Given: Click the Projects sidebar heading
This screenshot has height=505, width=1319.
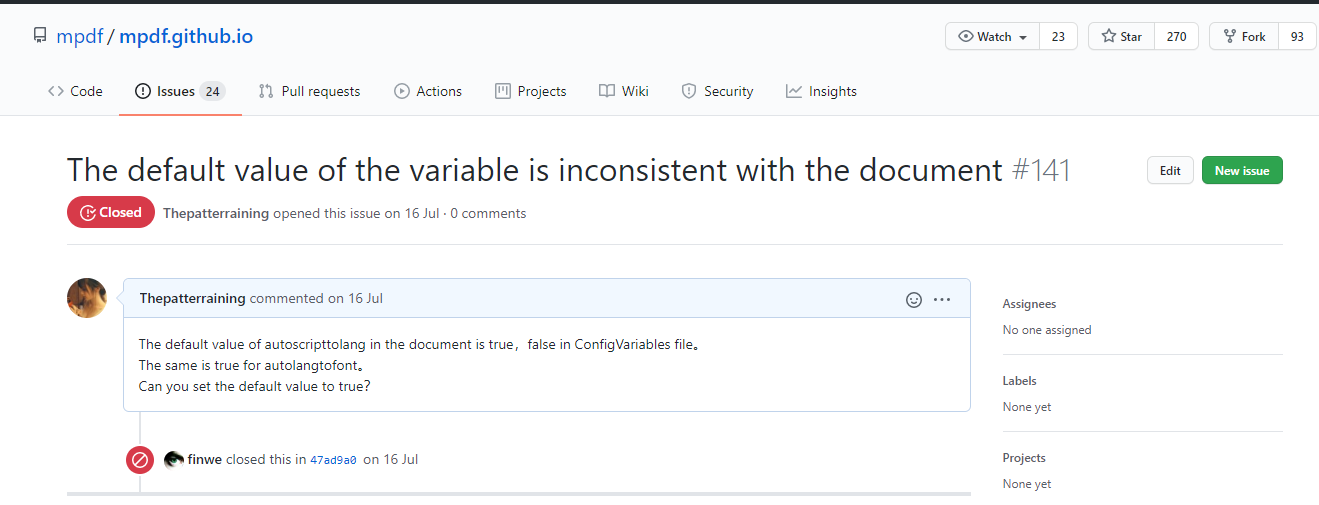Looking at the screenshot, I should [1024, 458].
